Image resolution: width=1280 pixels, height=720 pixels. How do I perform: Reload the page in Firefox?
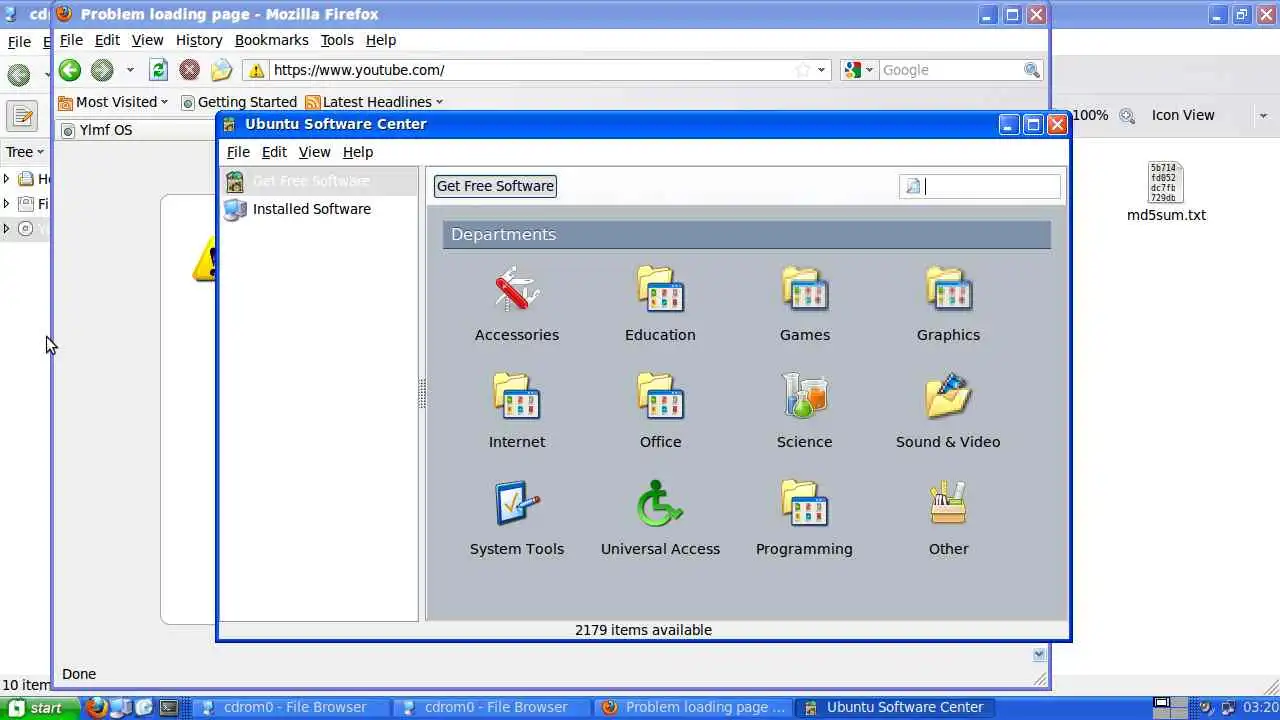click(158, 70)
